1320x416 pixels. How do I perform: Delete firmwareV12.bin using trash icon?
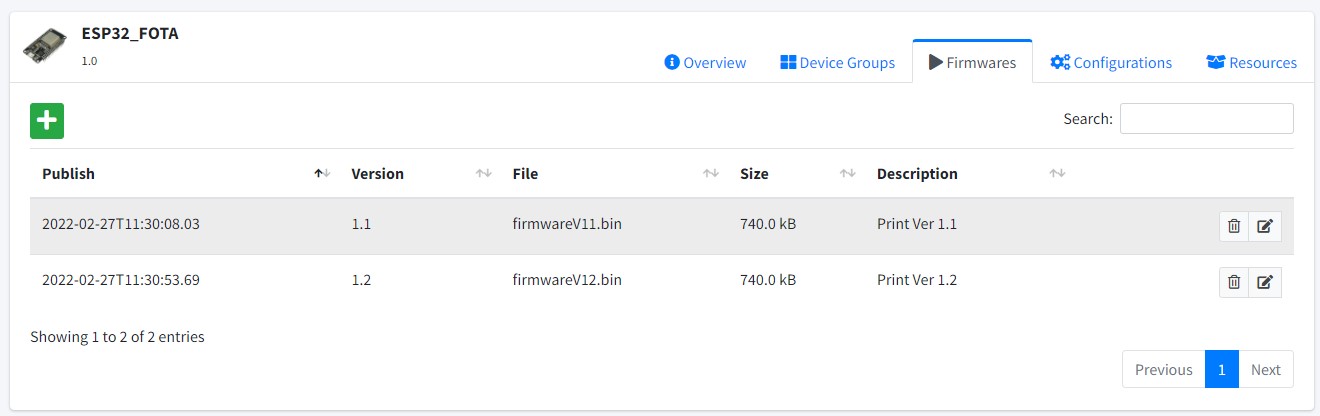pyautogui.click(x=1234, y=282)
